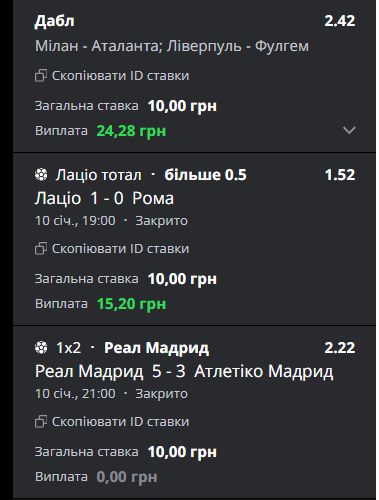379x500 pixels.
Task: Click the Дабл bet title
Action: pos(55,21)
